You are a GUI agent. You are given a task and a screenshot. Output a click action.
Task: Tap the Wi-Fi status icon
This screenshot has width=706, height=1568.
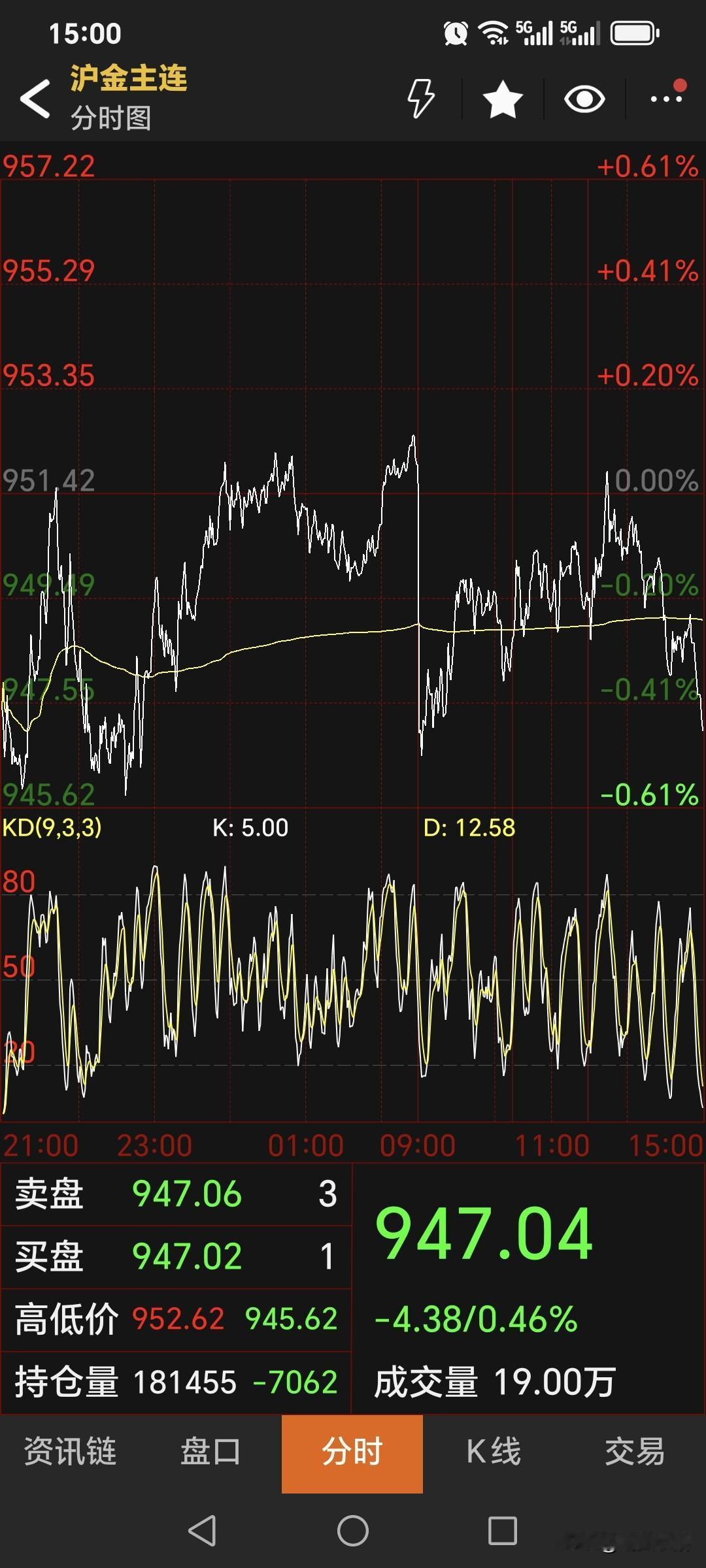tap(493, 33)
